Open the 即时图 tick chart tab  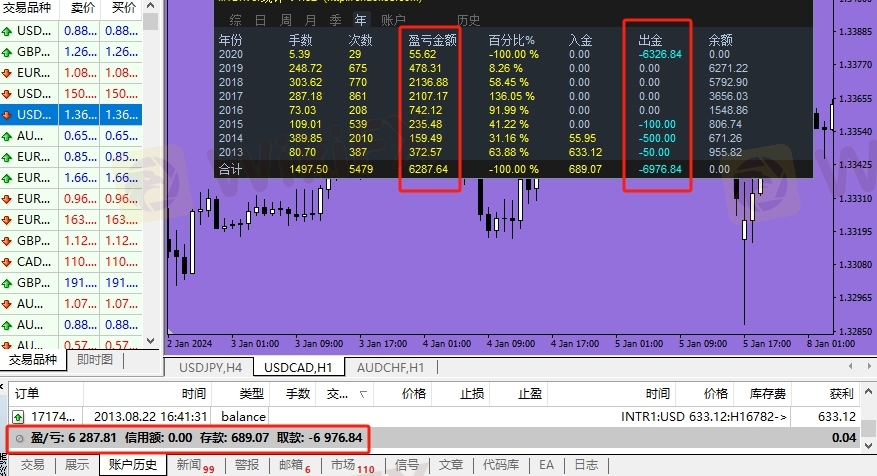pos(95,360)
